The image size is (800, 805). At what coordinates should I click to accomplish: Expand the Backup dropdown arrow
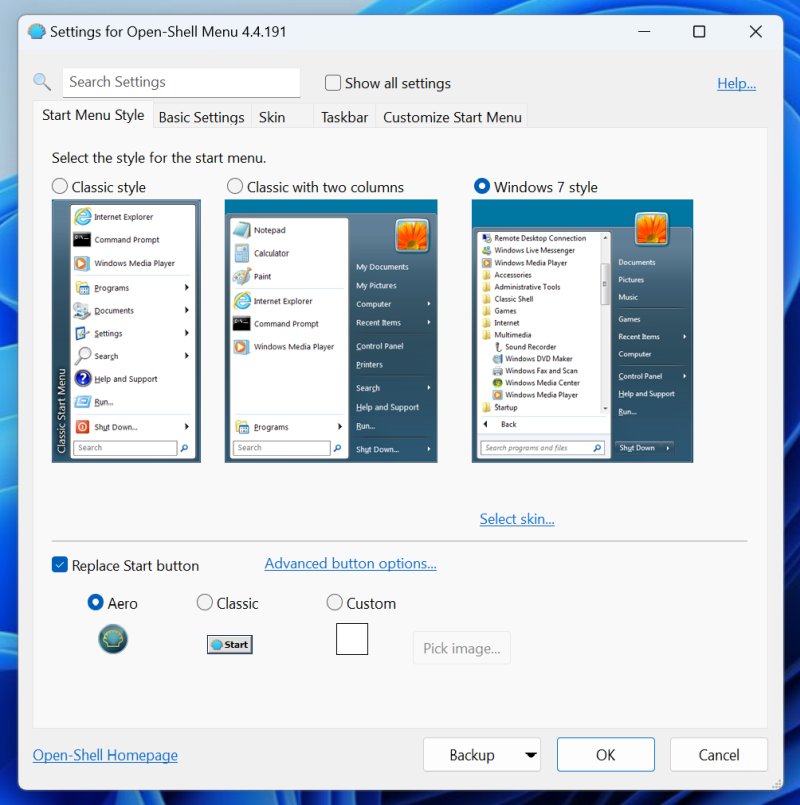pyautogui.click(x=530, y=755)
